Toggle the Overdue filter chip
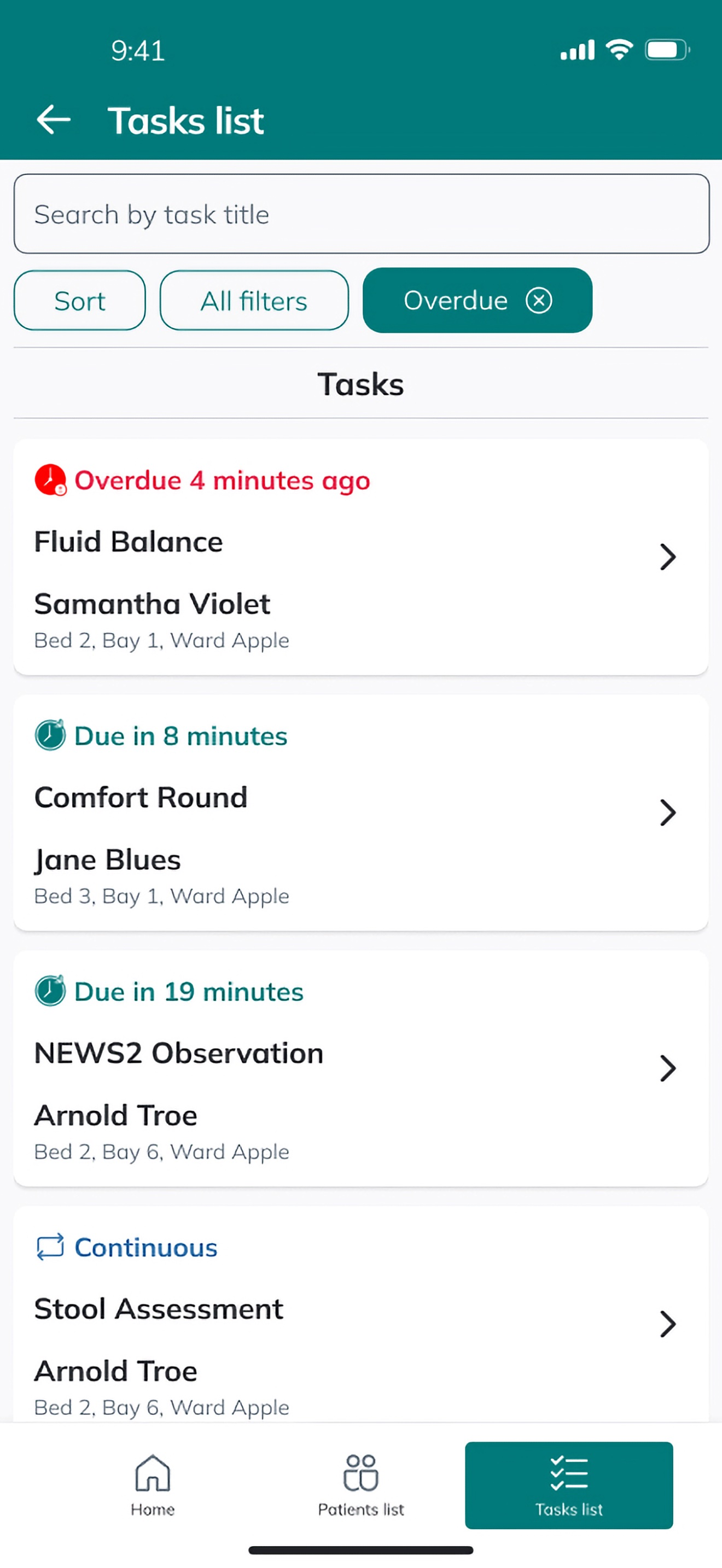Image resolution: width=722 pixels, height=1568 pixels. (x=478, y=300)
